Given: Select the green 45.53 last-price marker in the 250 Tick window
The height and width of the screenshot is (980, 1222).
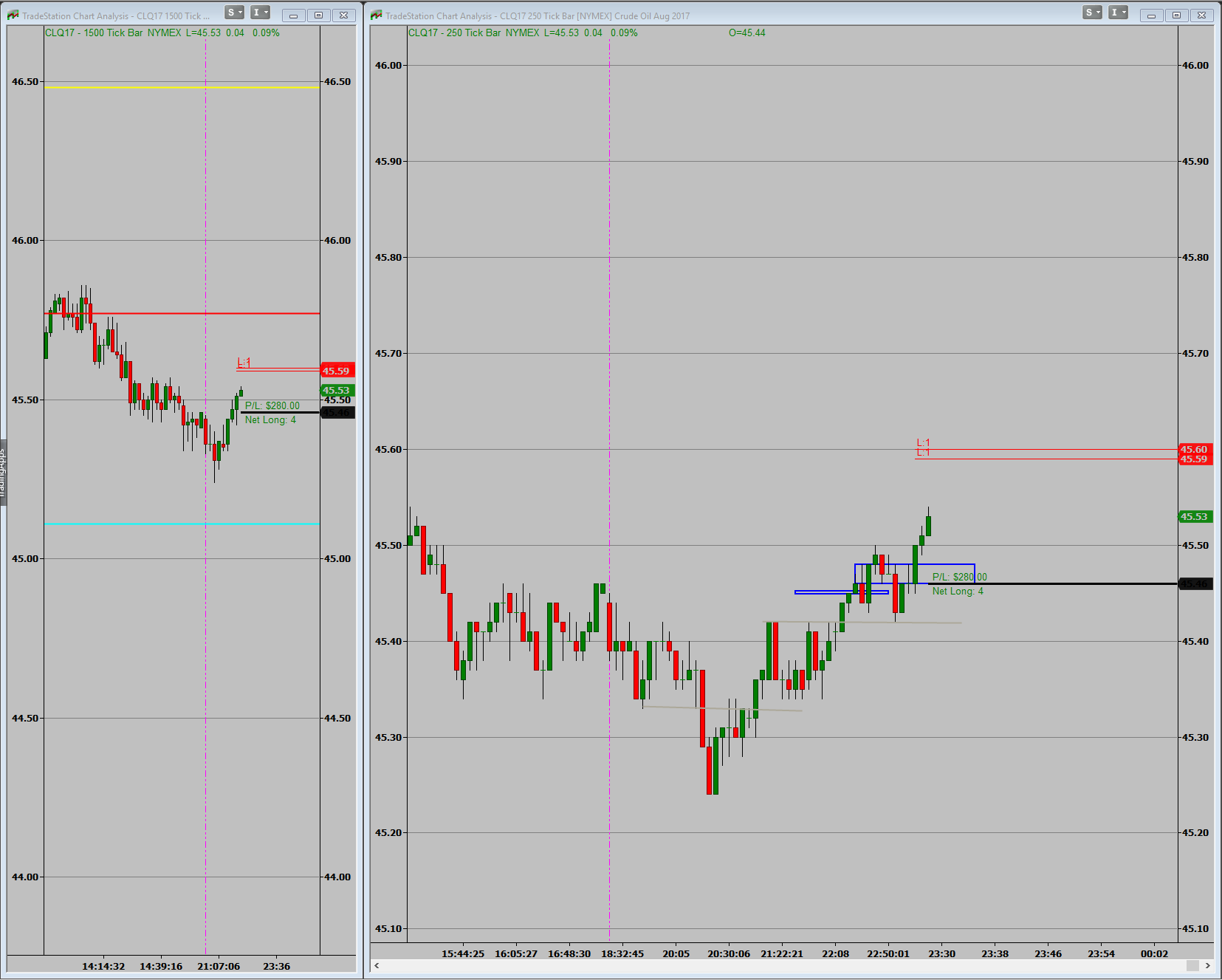Looking at the screenshot, I should tap(1195, 517).
